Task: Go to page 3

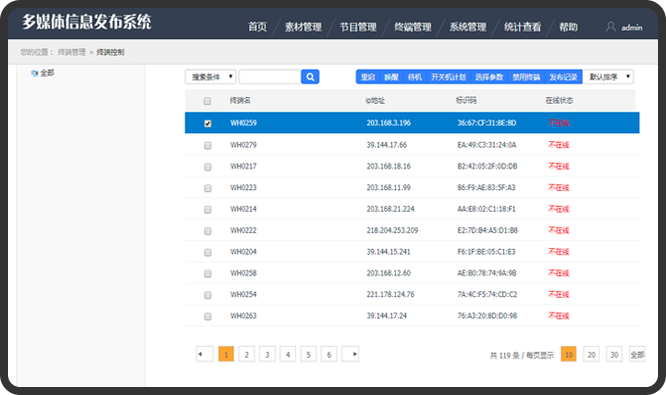Action: click(267, 354)
